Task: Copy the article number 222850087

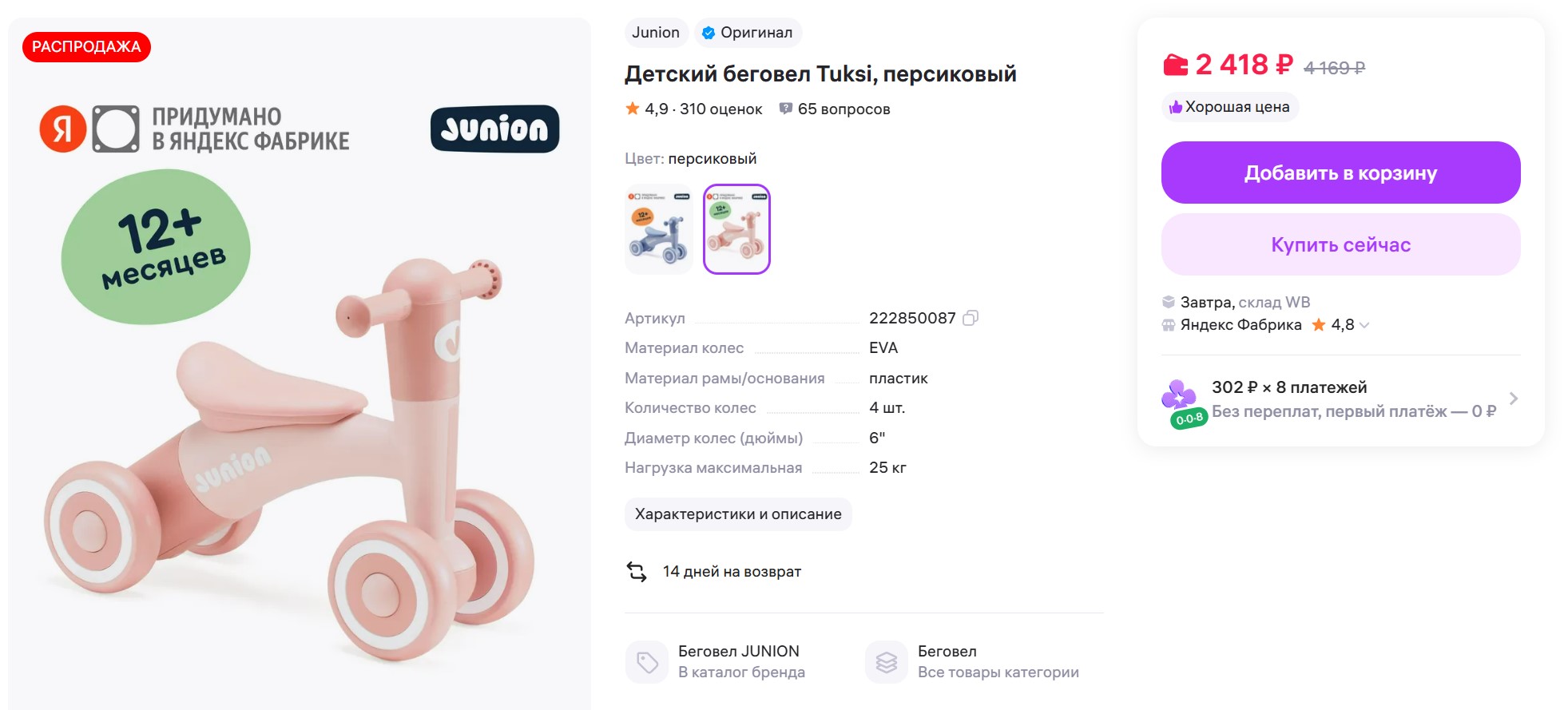Action: coord(971,318)
